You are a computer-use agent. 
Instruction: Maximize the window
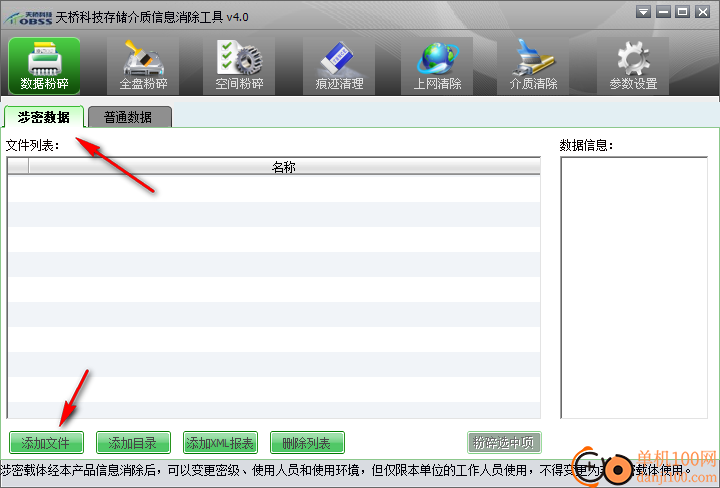[x=682, y=12]
